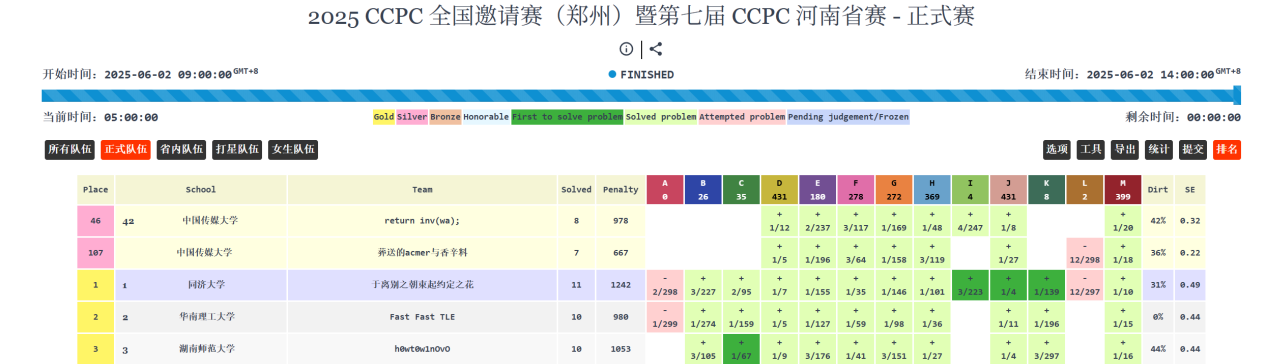Click the 排名 ranking button
The width and height of the screenshot is (1266, 364).
[1227, 150]
